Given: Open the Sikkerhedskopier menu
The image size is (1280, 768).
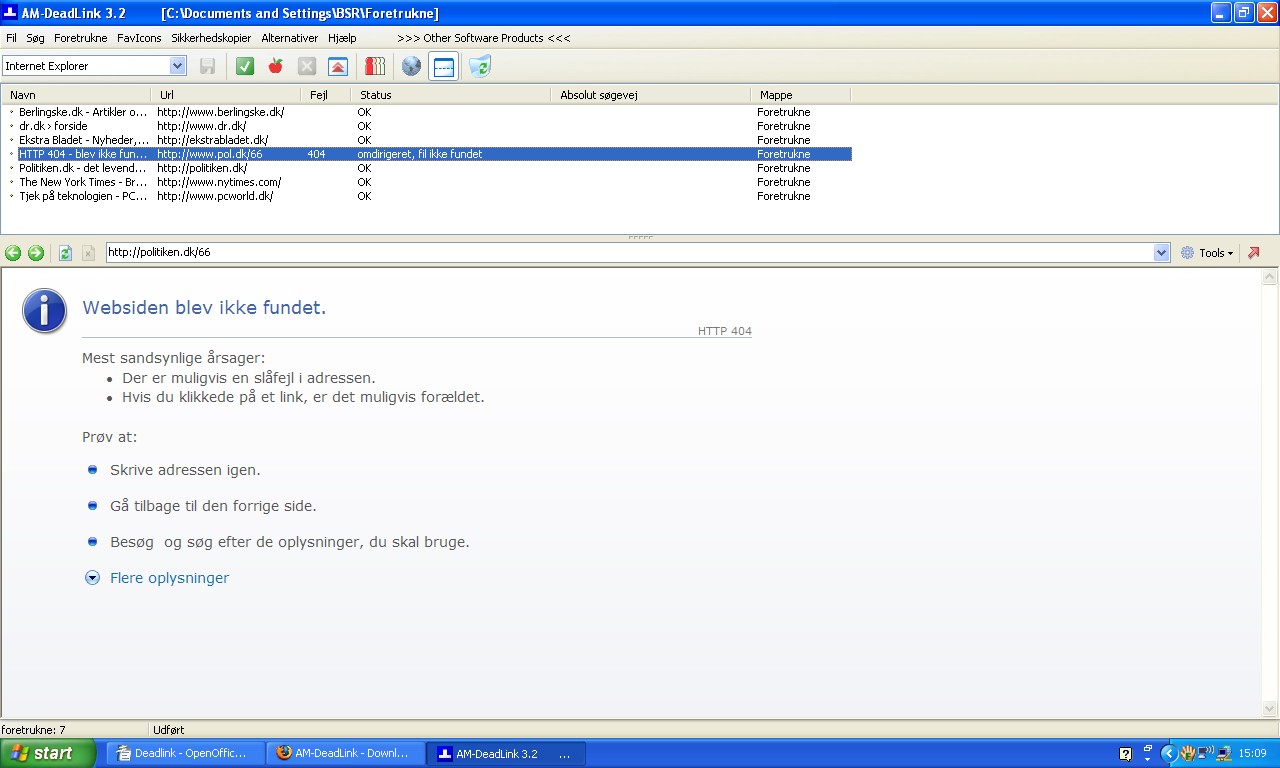Looking at the screenshot, I should coord(211,38).
